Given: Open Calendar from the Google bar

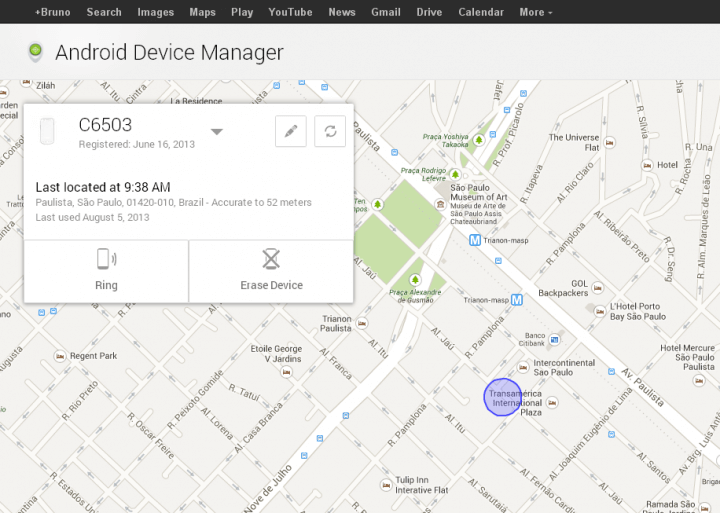Looking at the screenshot, I should [480, 12].
